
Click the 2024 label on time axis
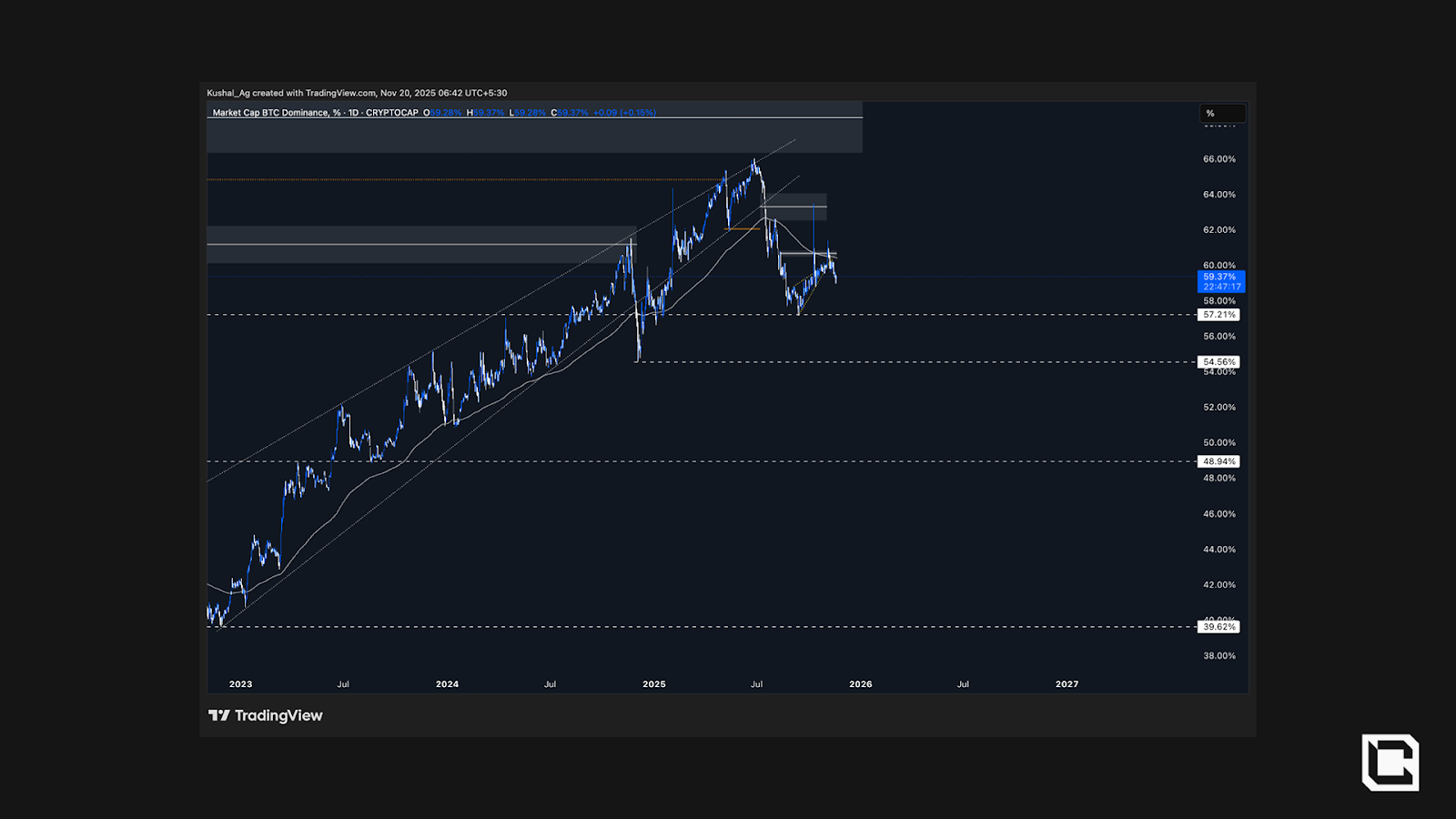447,684
